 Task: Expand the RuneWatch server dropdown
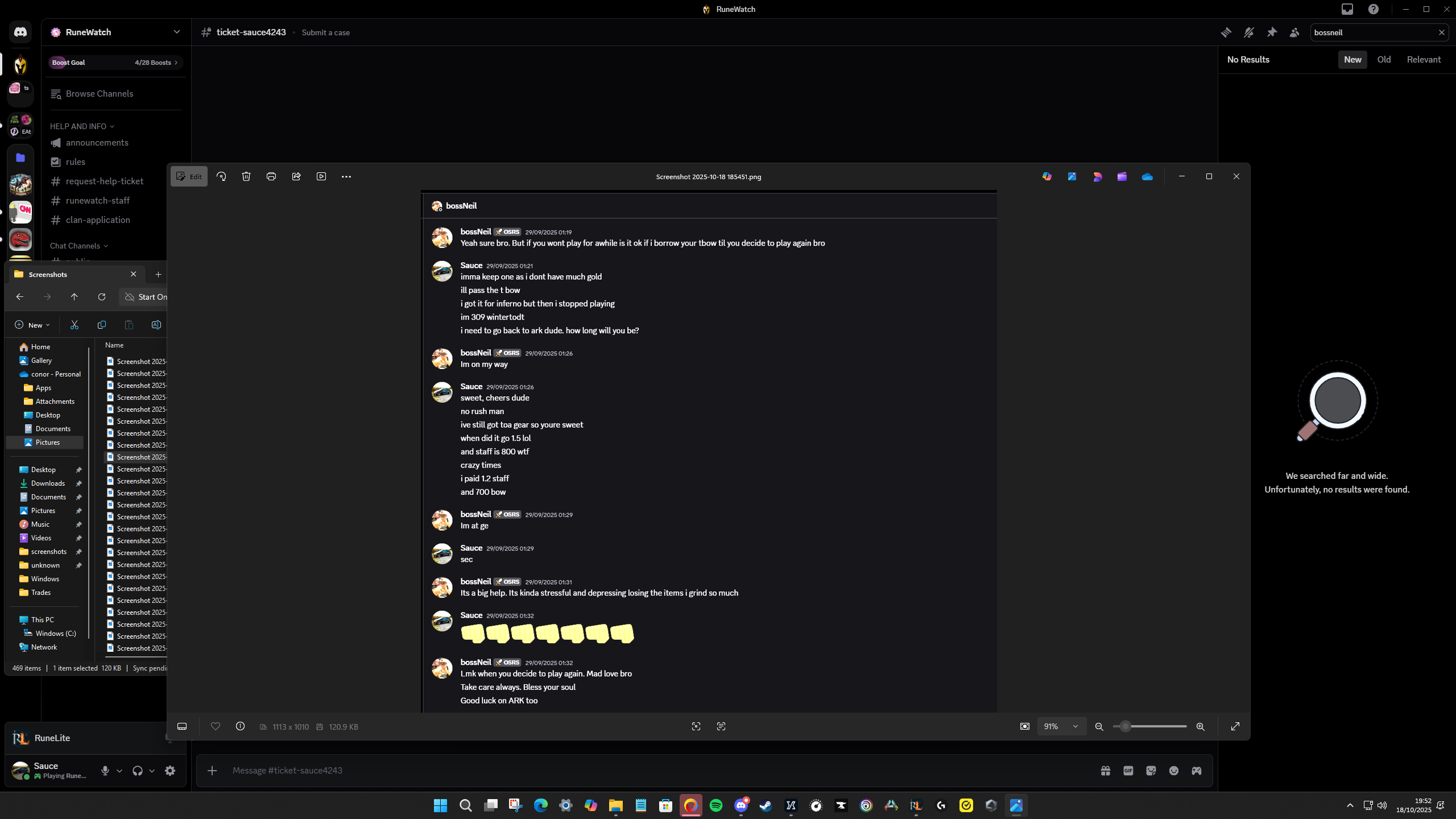[176, 32]
